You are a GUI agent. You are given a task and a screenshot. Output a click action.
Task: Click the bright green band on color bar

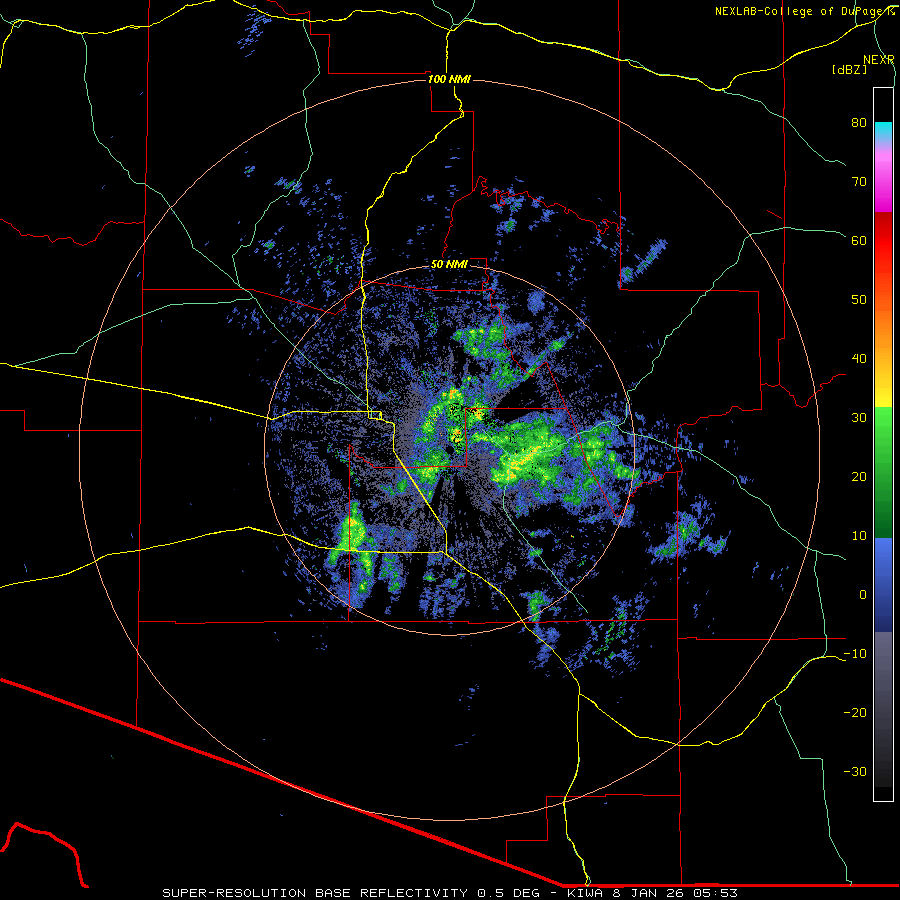pyautogui.click(x=883, y=430)
